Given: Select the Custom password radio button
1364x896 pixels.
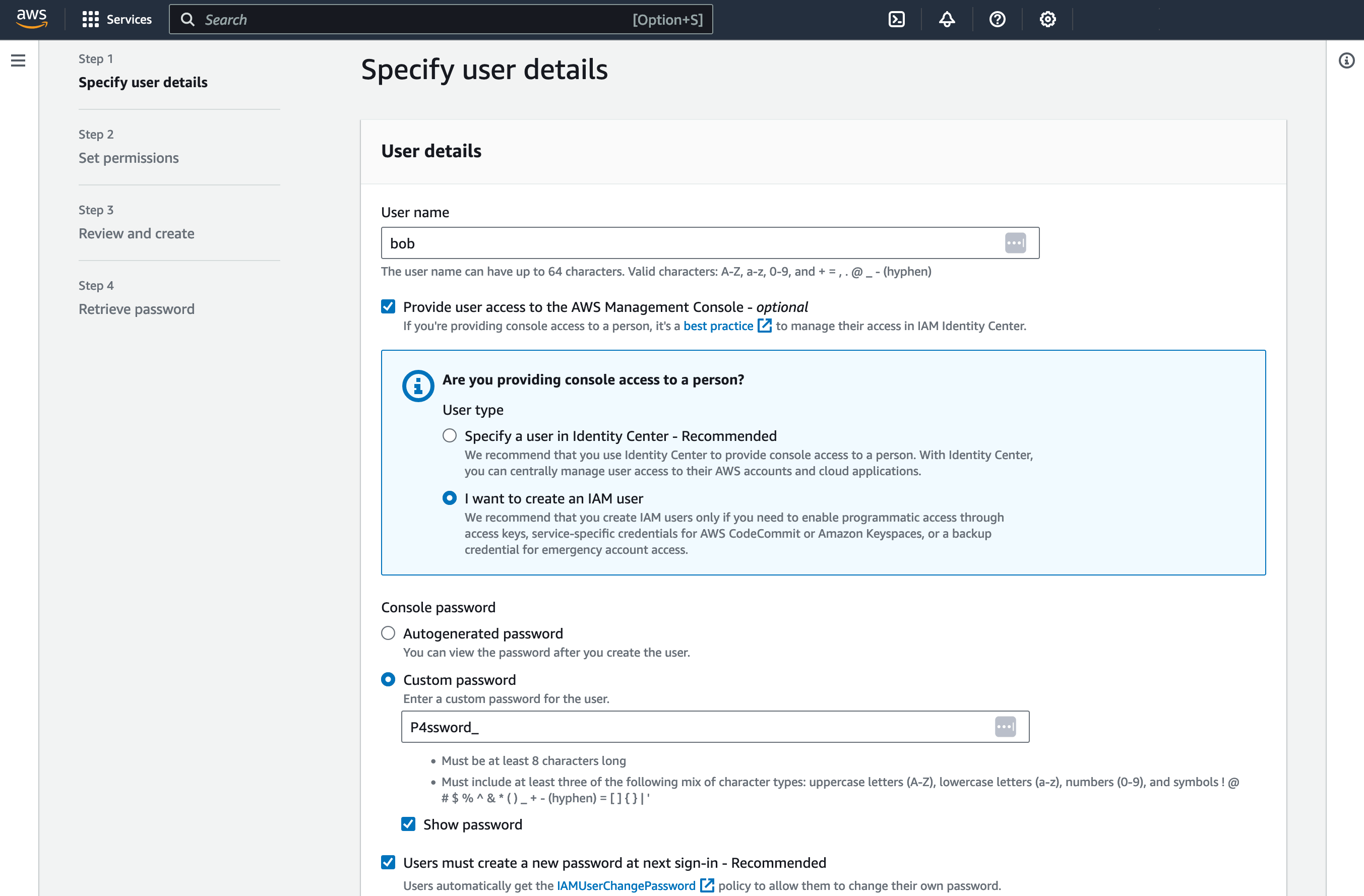Looking at the screenshot, I should [388, 679].
